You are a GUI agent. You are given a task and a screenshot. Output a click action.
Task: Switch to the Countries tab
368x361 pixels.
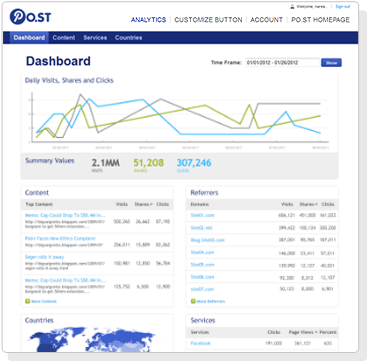tap(128, 38)
